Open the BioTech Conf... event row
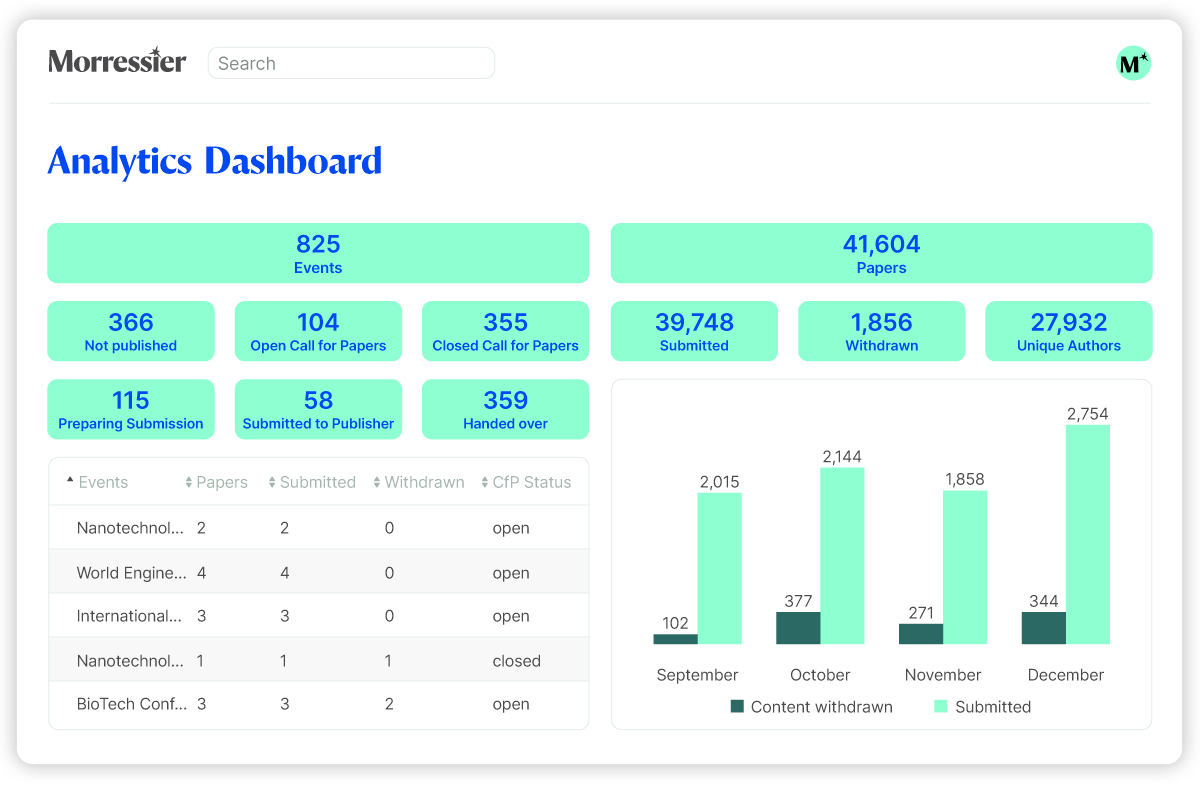Image resolution: width=1200 pixels, height=800 pixels. tap(318, 704)
